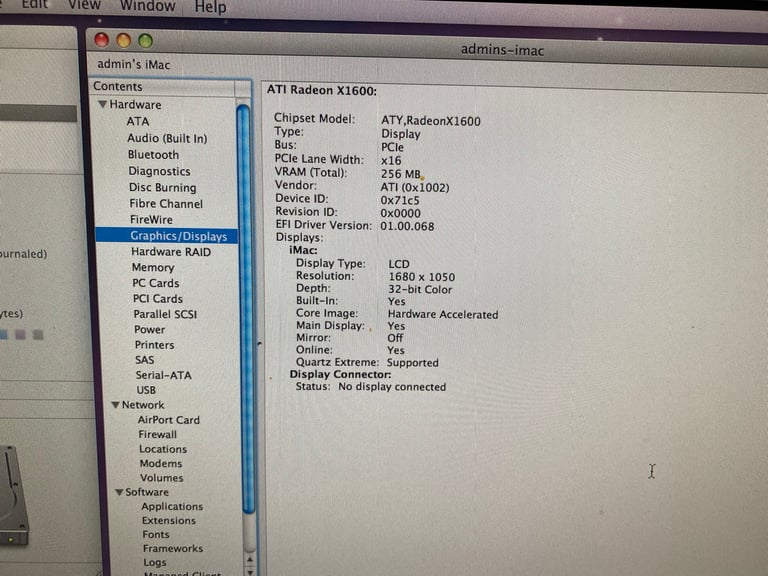The width and height of the screenshot is (768, 576).
Task: Select Fibre Channel entry
Action: [x=166, y=204]
